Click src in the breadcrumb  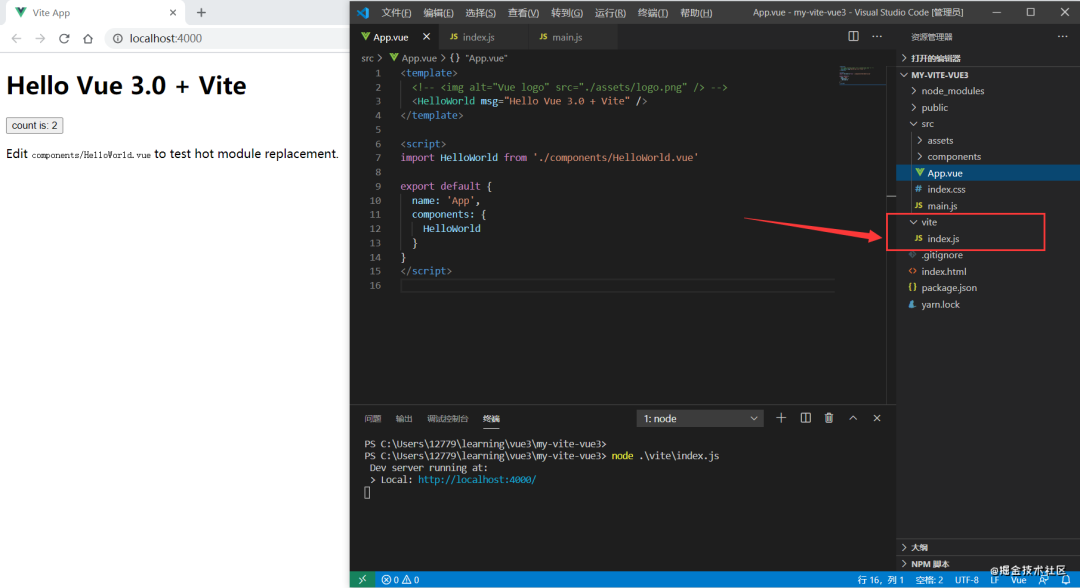pos(368,59)
